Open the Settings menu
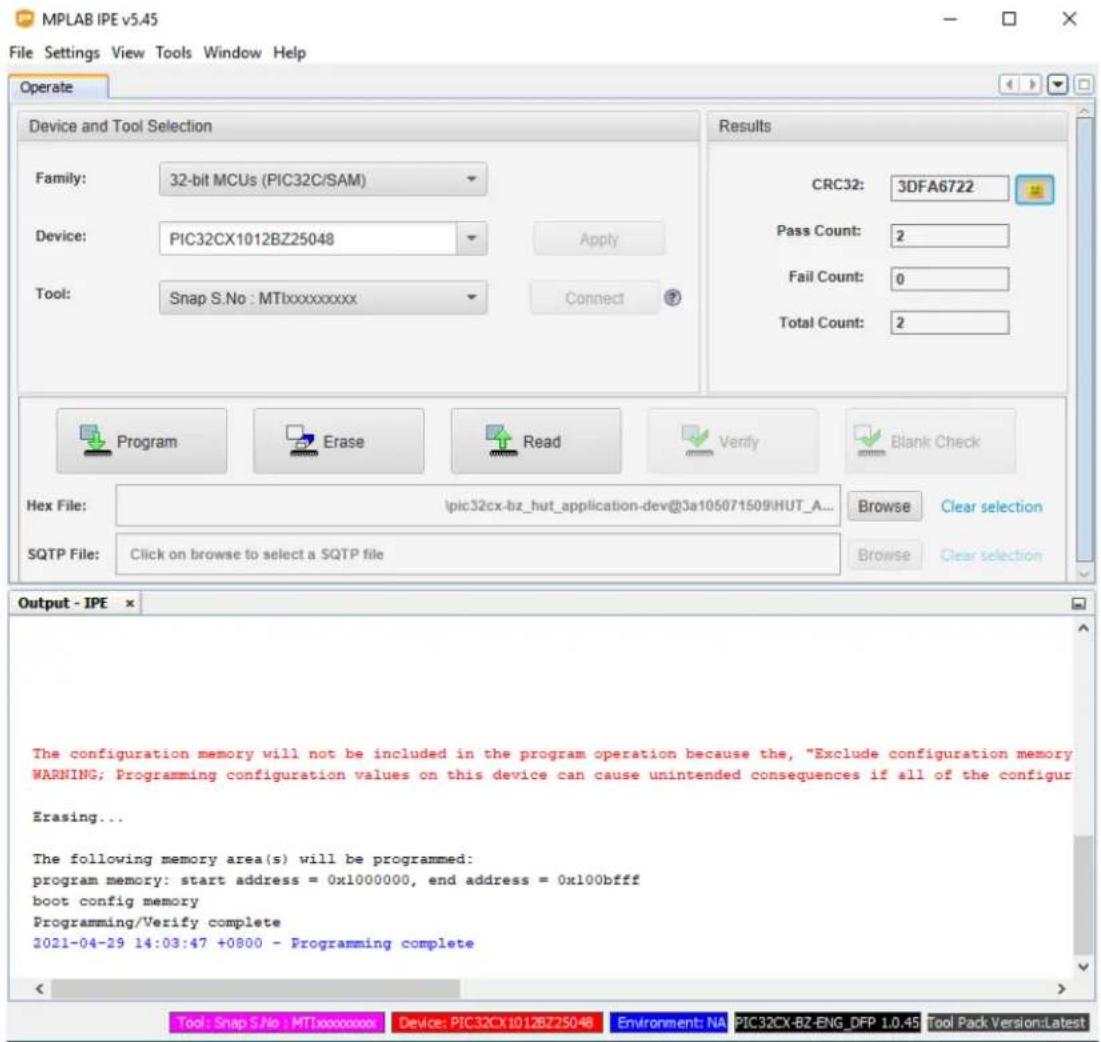The image size is (1101, 1042). pyautogui.click(x=72, y=53)
